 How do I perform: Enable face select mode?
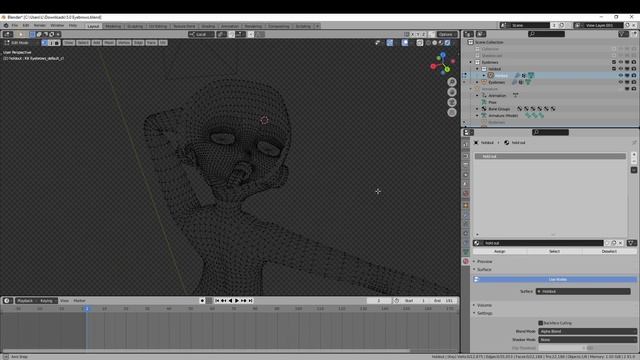tap(57, 42)
